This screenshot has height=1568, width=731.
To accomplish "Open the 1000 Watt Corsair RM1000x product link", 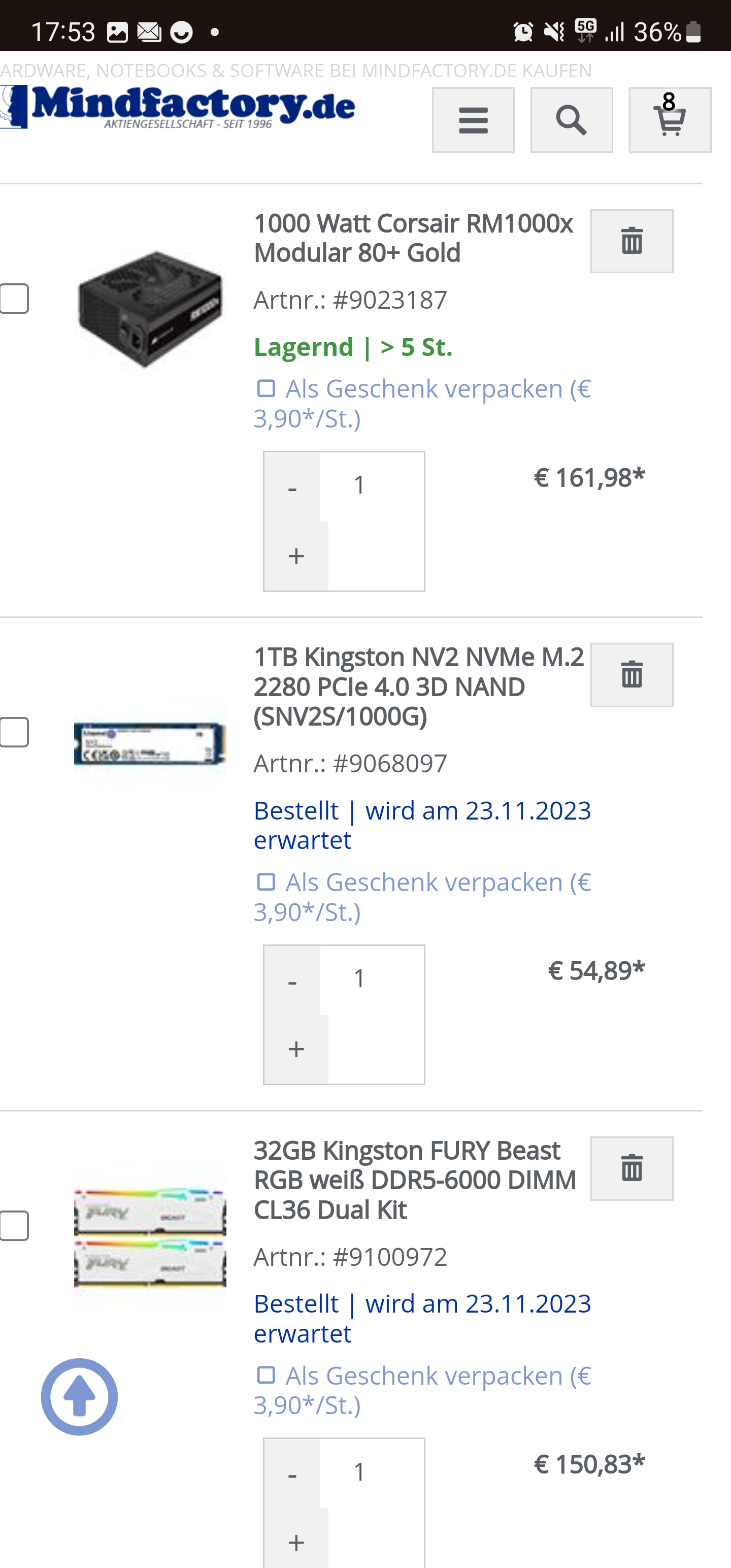I will [413, 238].
